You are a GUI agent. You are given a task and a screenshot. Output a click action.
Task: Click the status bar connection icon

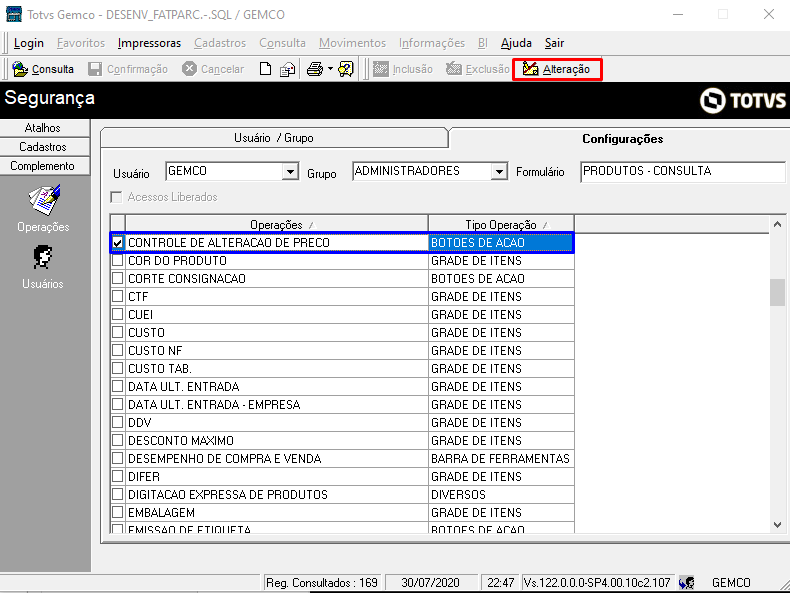pyautogui.click(x=686, y=583)
